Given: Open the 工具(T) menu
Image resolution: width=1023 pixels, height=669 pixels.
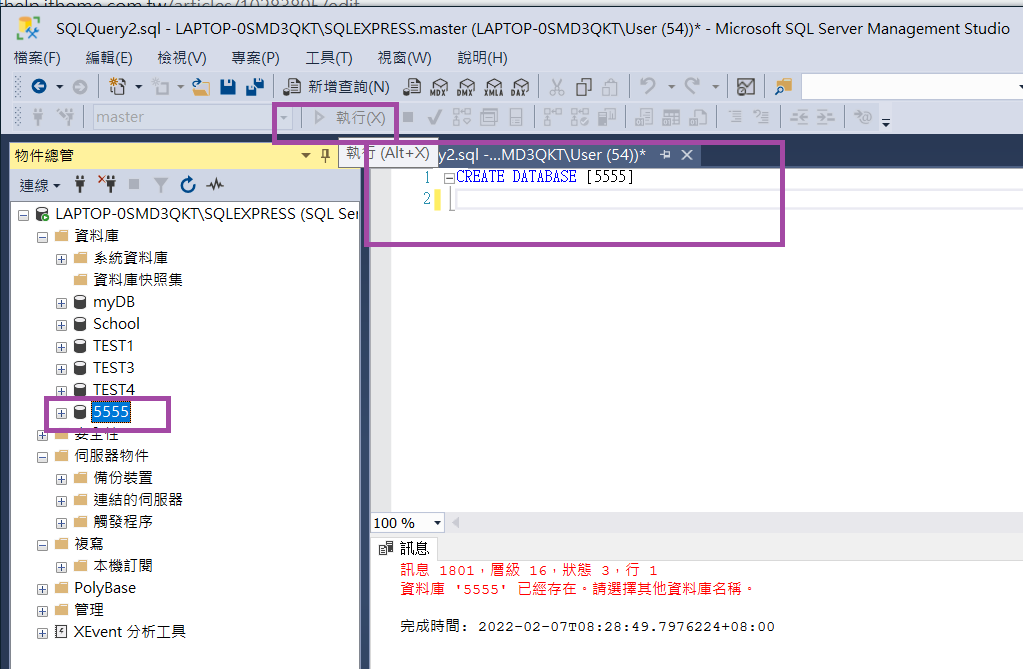Looking at the screenshot, I should point(329,58).
